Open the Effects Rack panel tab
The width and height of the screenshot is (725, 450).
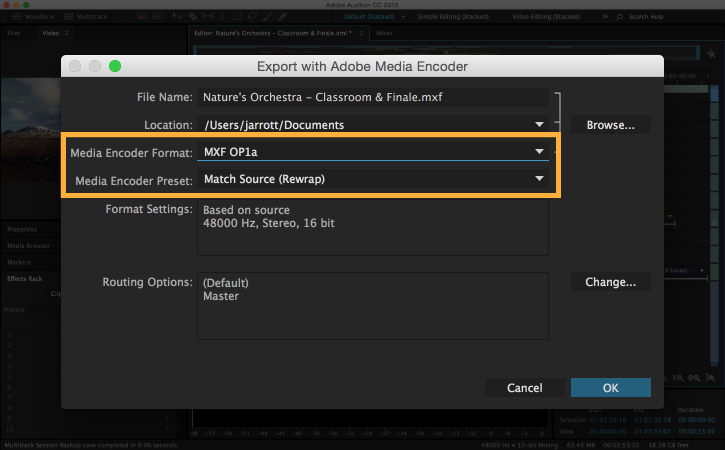(25, 278)
